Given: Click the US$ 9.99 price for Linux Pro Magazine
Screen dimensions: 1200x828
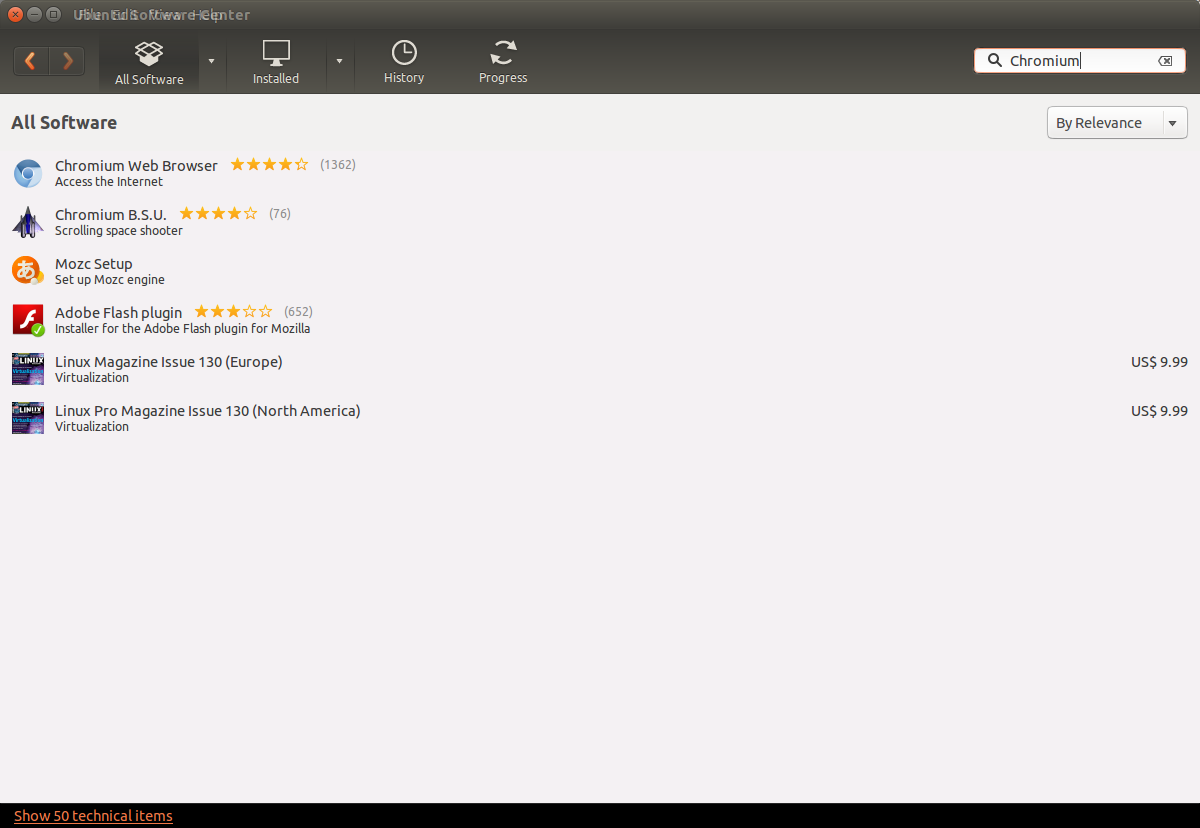Looking at the screenshot, I should (1160, 411).
